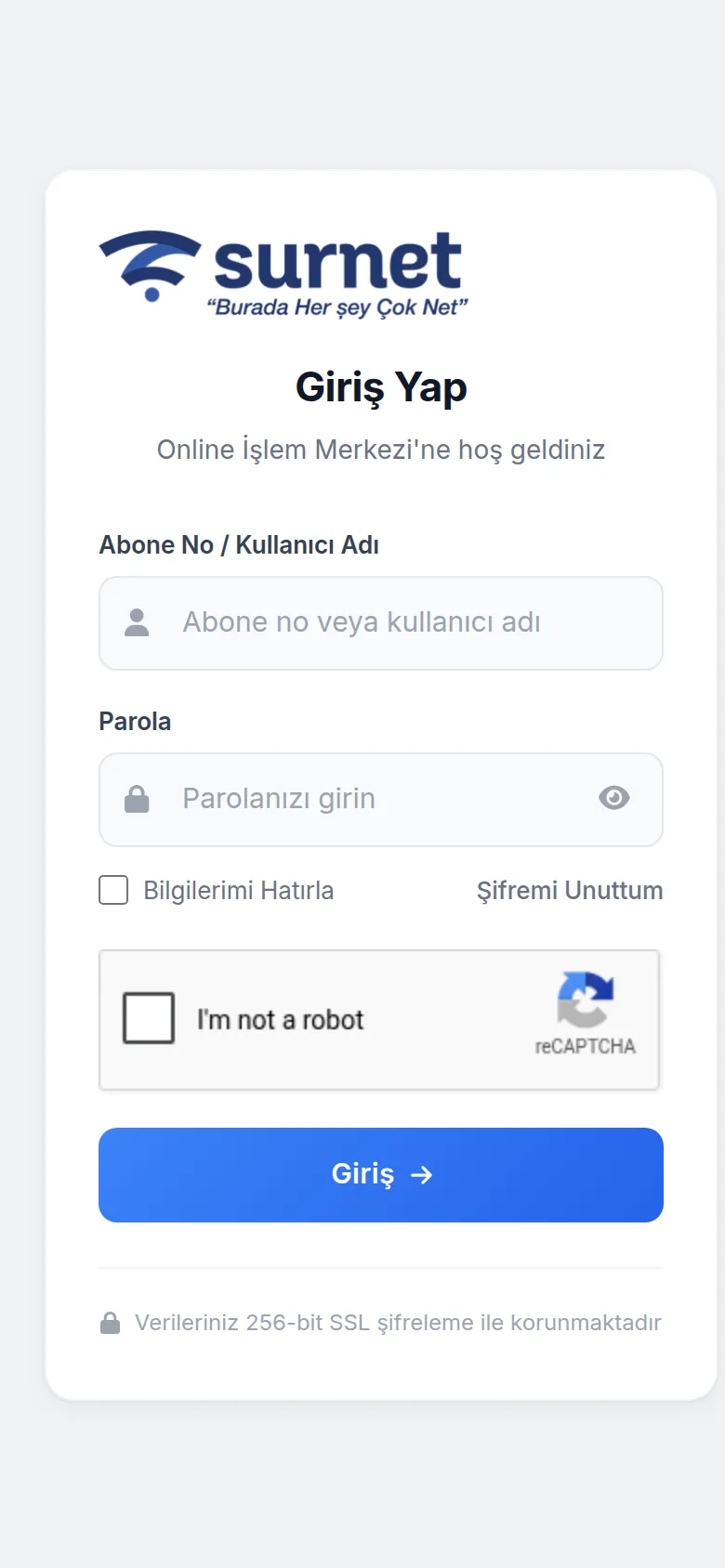
Task: Submit login with the blue Giriş button
Action: coord(381,1175)
